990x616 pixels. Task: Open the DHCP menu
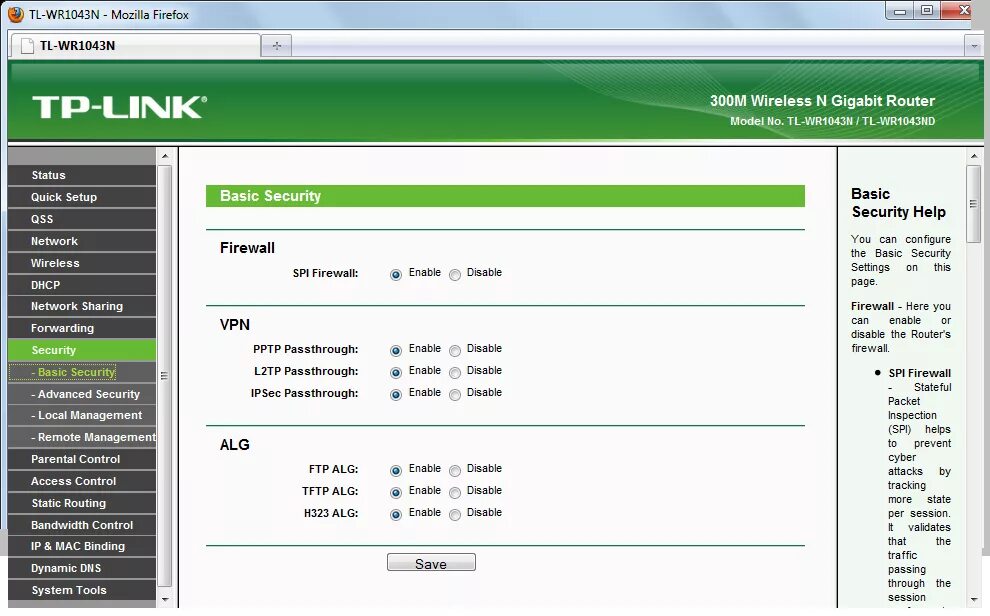pos(82,285)
